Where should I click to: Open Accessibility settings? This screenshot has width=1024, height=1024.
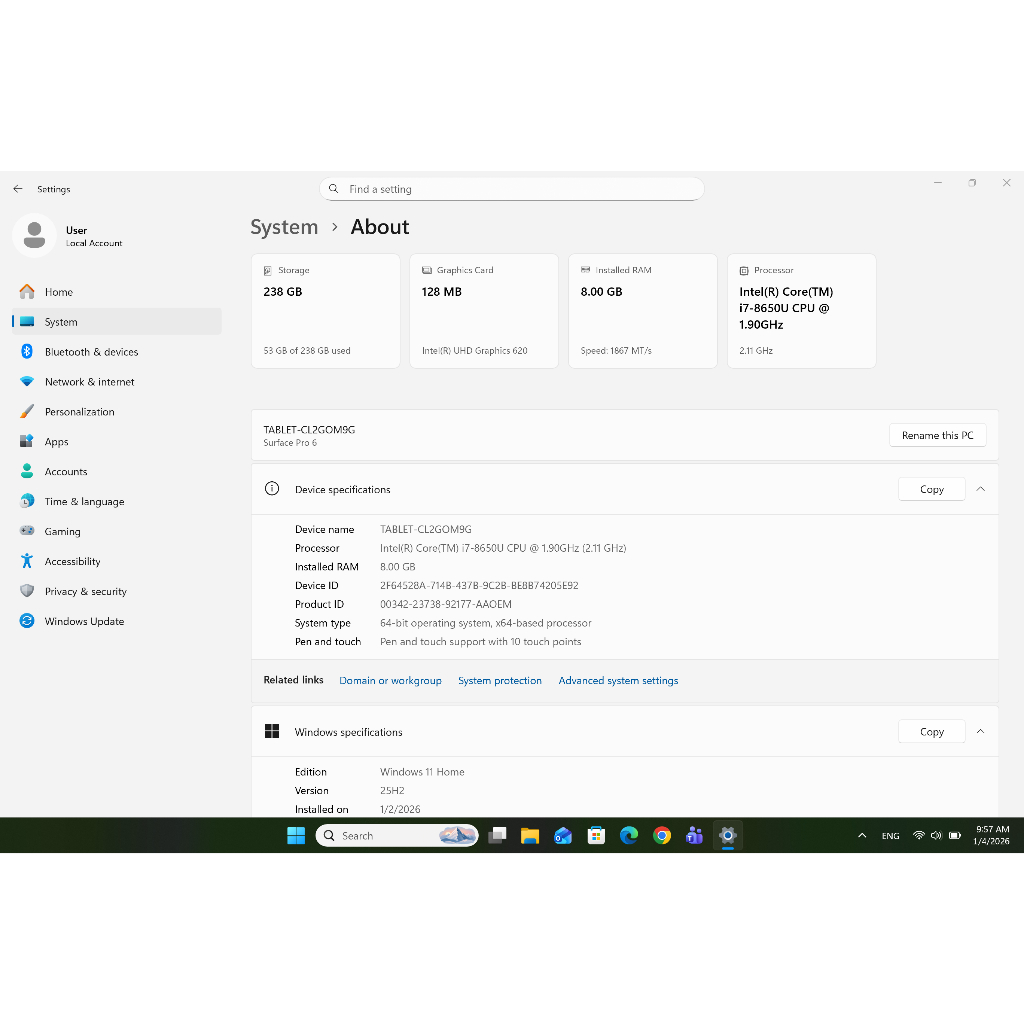tap(72, 562)
